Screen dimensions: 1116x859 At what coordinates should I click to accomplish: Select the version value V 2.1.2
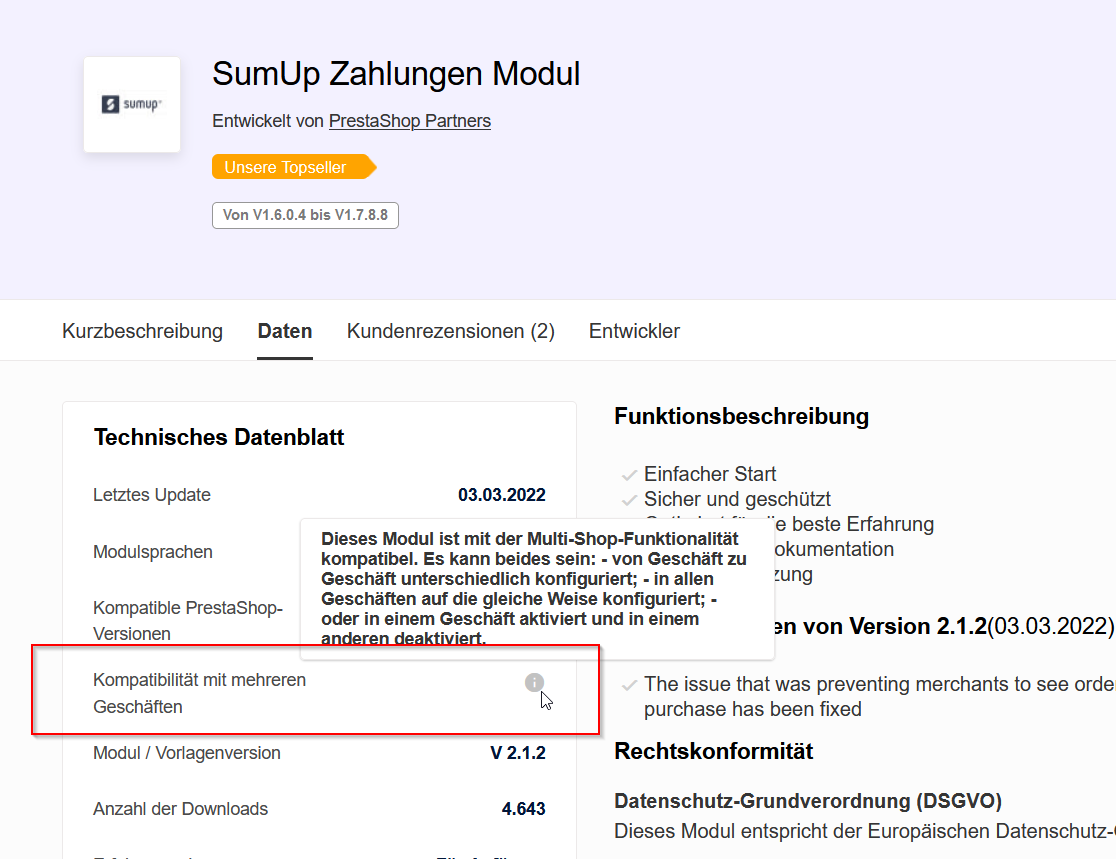pyautogui.click(x=518, y=753)
